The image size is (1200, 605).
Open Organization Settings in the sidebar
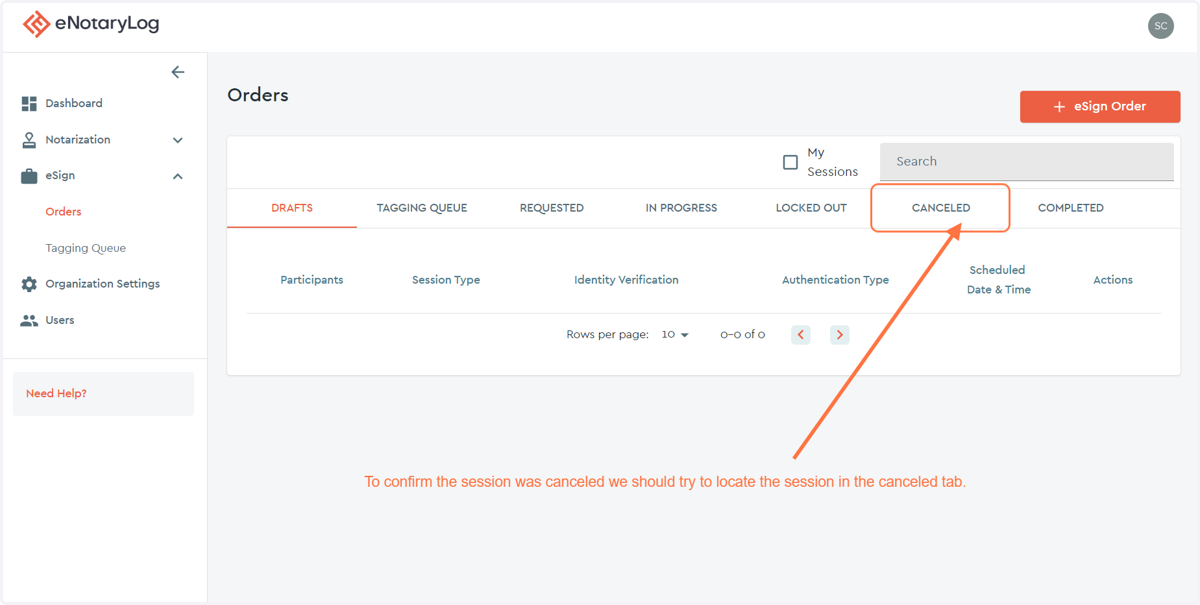click(x=102, y=284)
